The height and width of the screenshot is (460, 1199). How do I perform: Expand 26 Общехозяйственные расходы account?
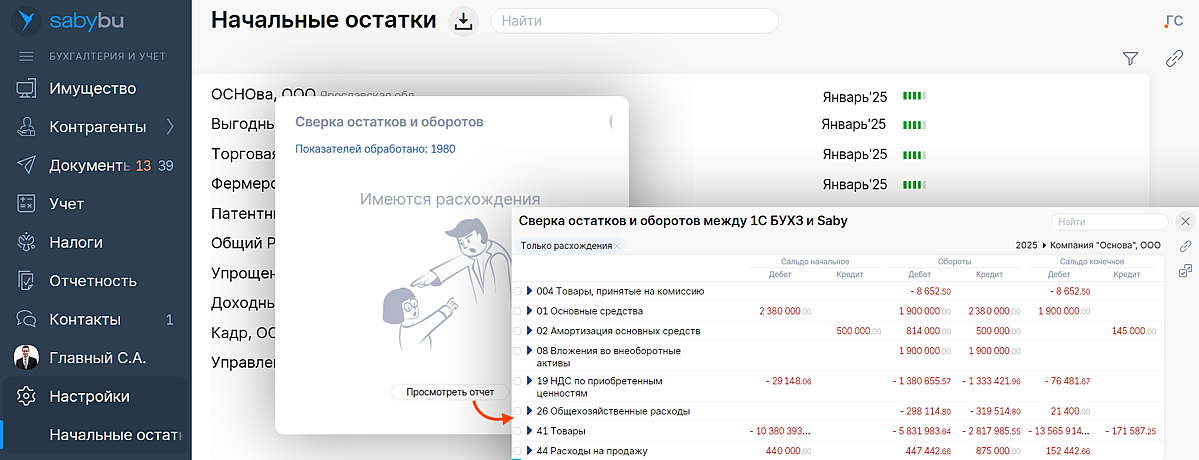(x=530, y=411)
